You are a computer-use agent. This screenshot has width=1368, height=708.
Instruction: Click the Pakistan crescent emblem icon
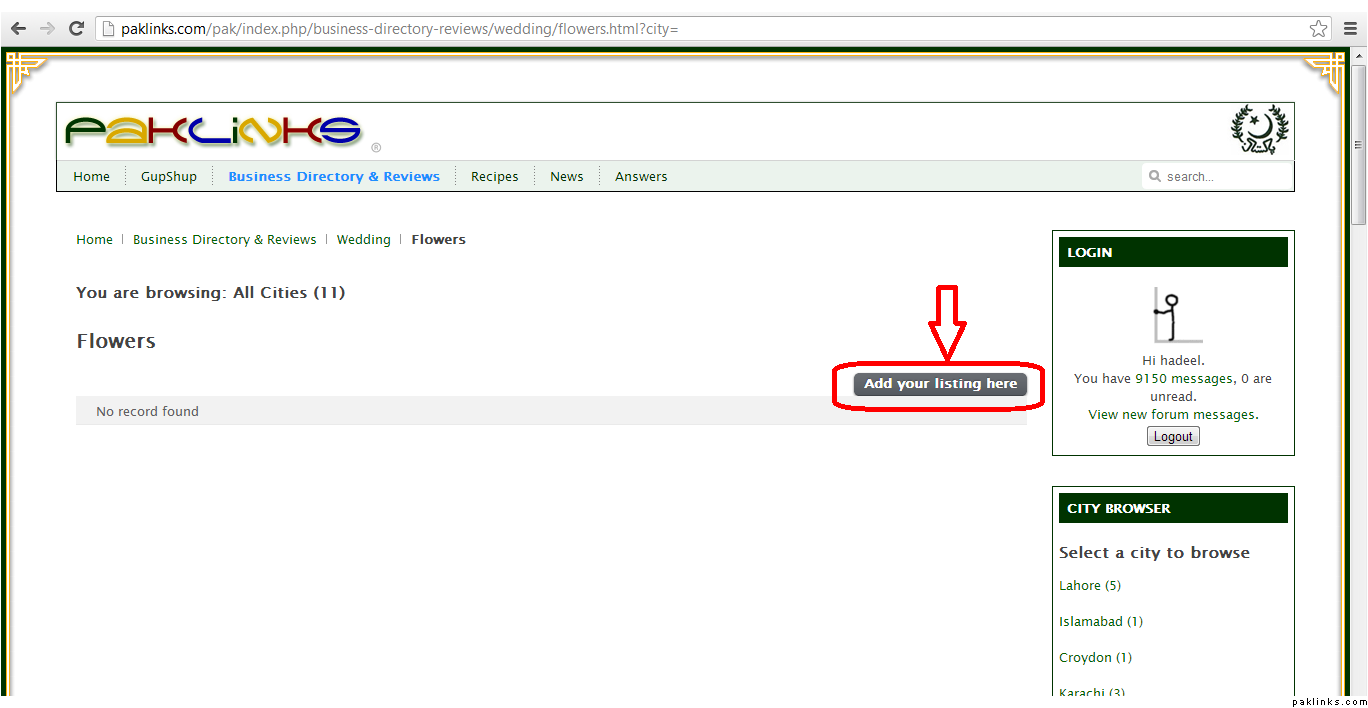[x=1259, y=130]
